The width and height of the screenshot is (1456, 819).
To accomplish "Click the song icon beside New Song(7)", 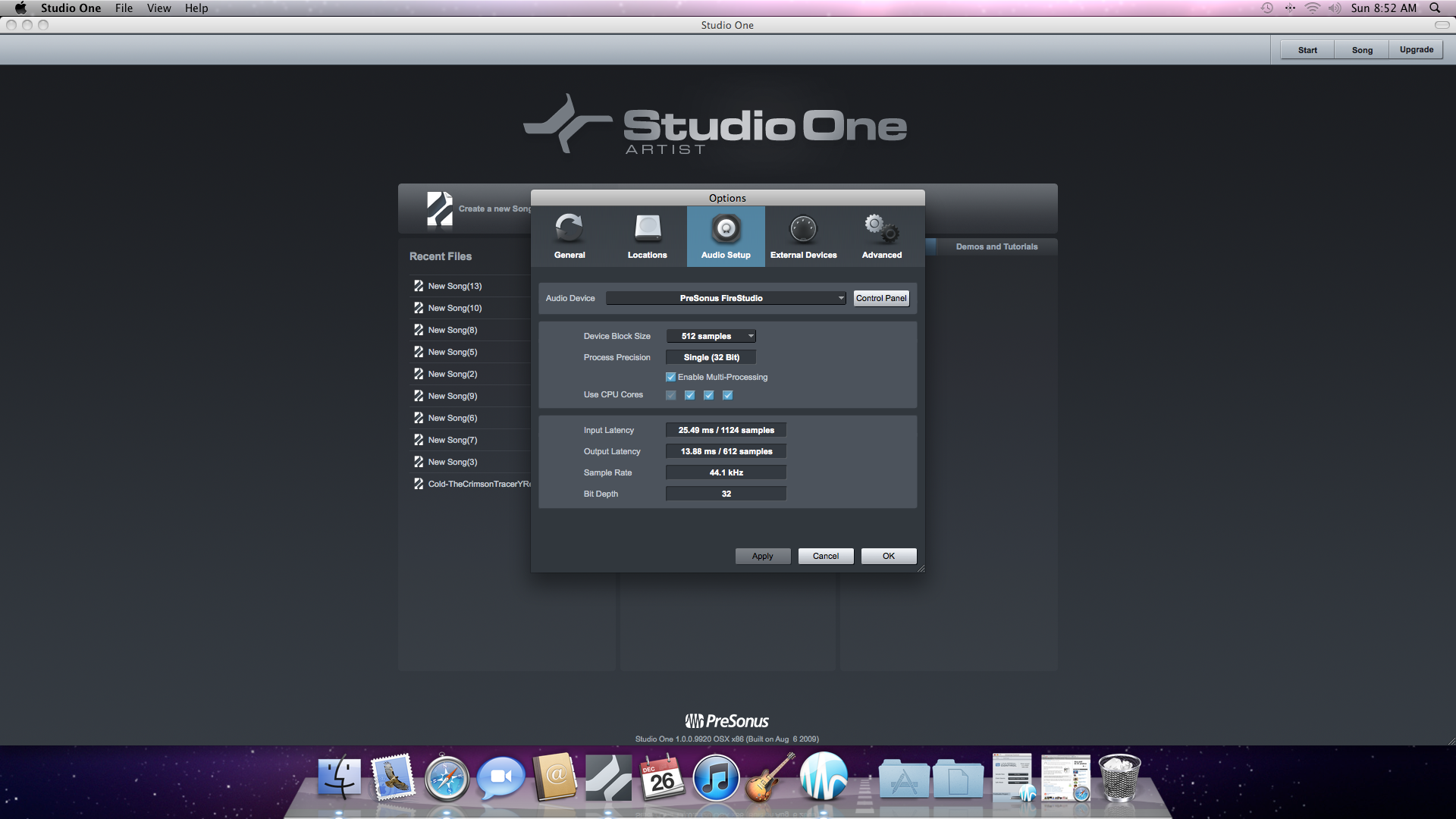I will 419,440.
